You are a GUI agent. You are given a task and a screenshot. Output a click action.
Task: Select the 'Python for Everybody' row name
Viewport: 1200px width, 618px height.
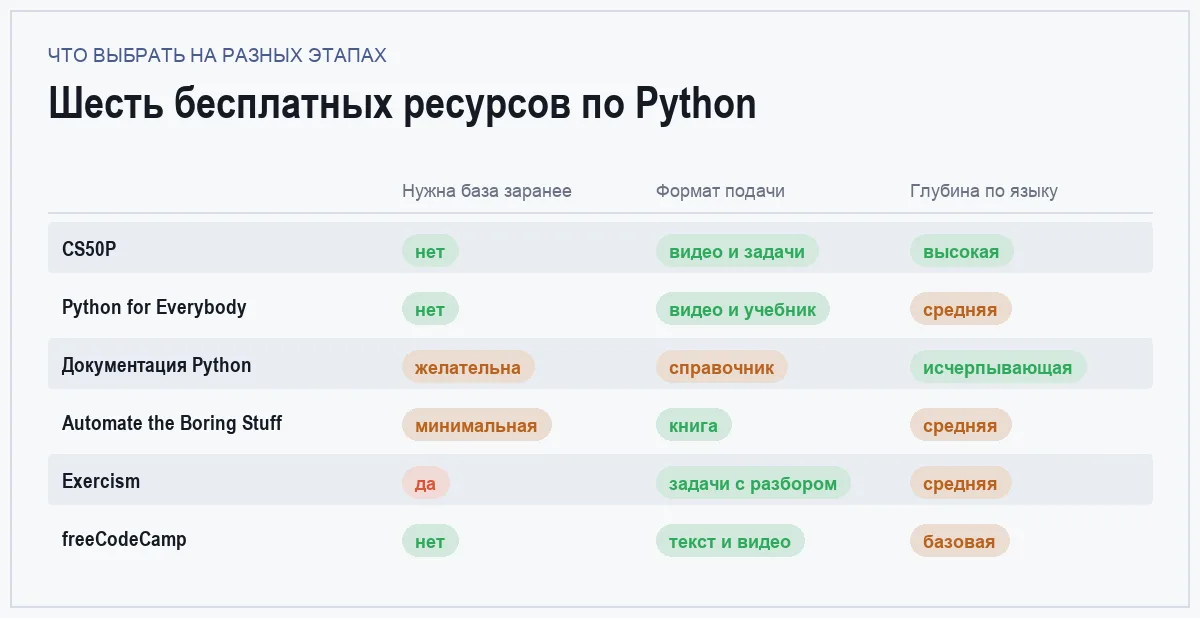click(154, 306)
